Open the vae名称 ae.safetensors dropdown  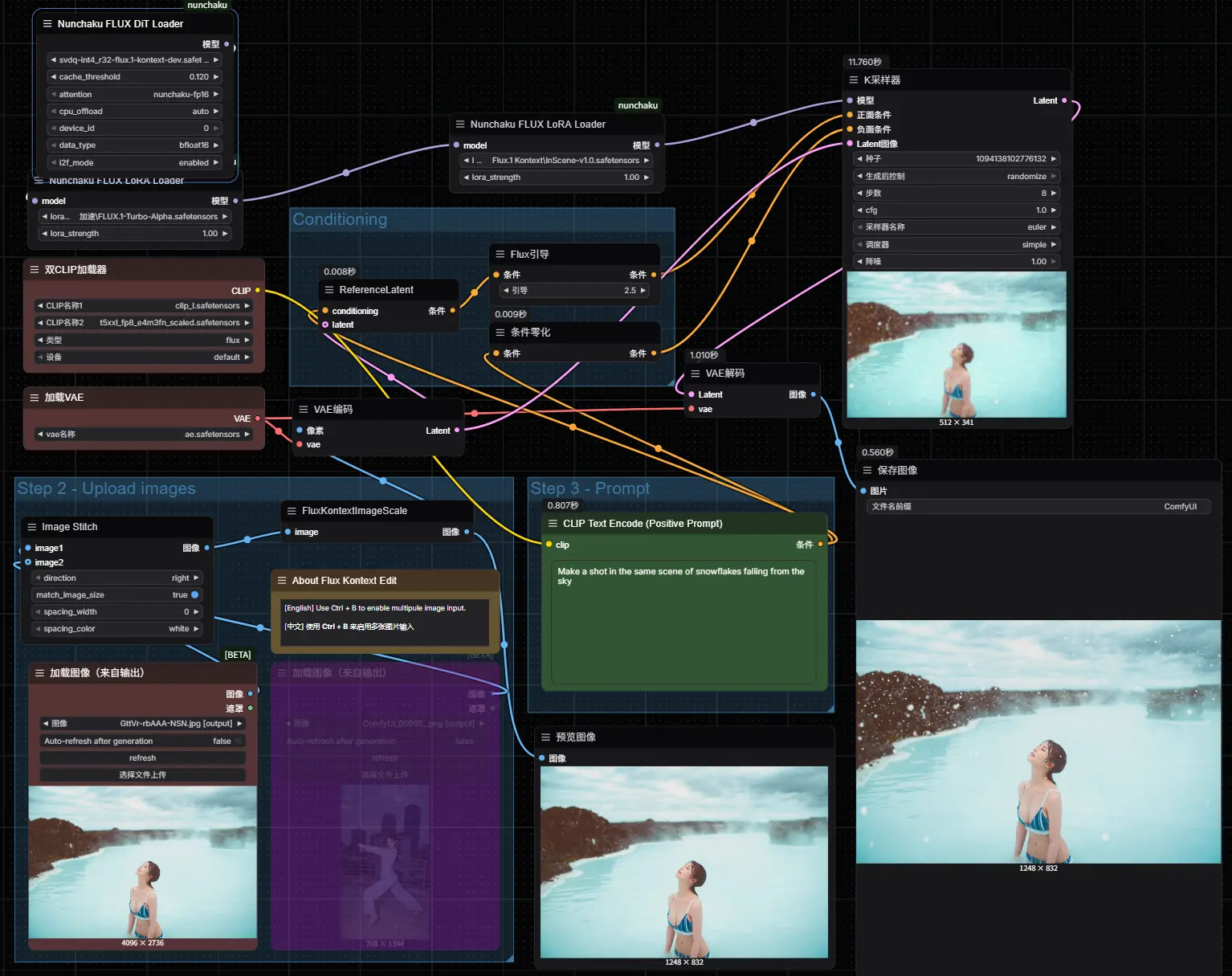coord(143,435)
